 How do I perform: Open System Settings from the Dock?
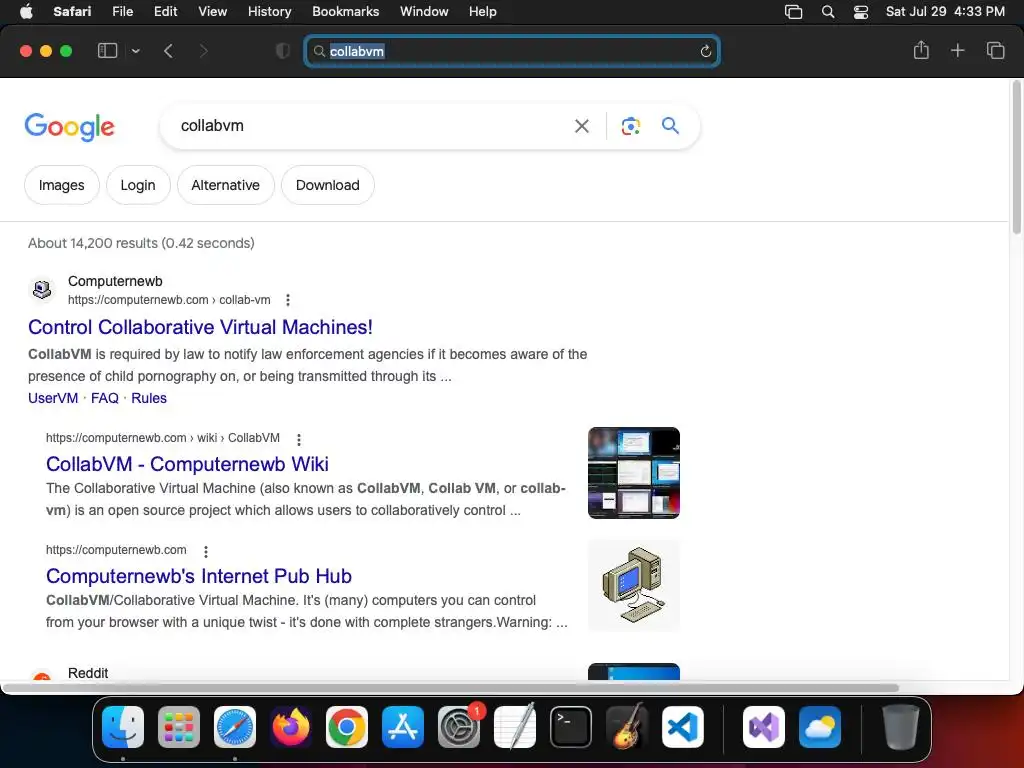click(459, 727)
